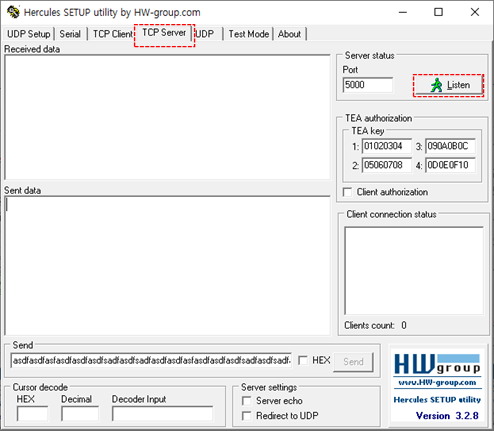Click the Send button

point(353,362)
